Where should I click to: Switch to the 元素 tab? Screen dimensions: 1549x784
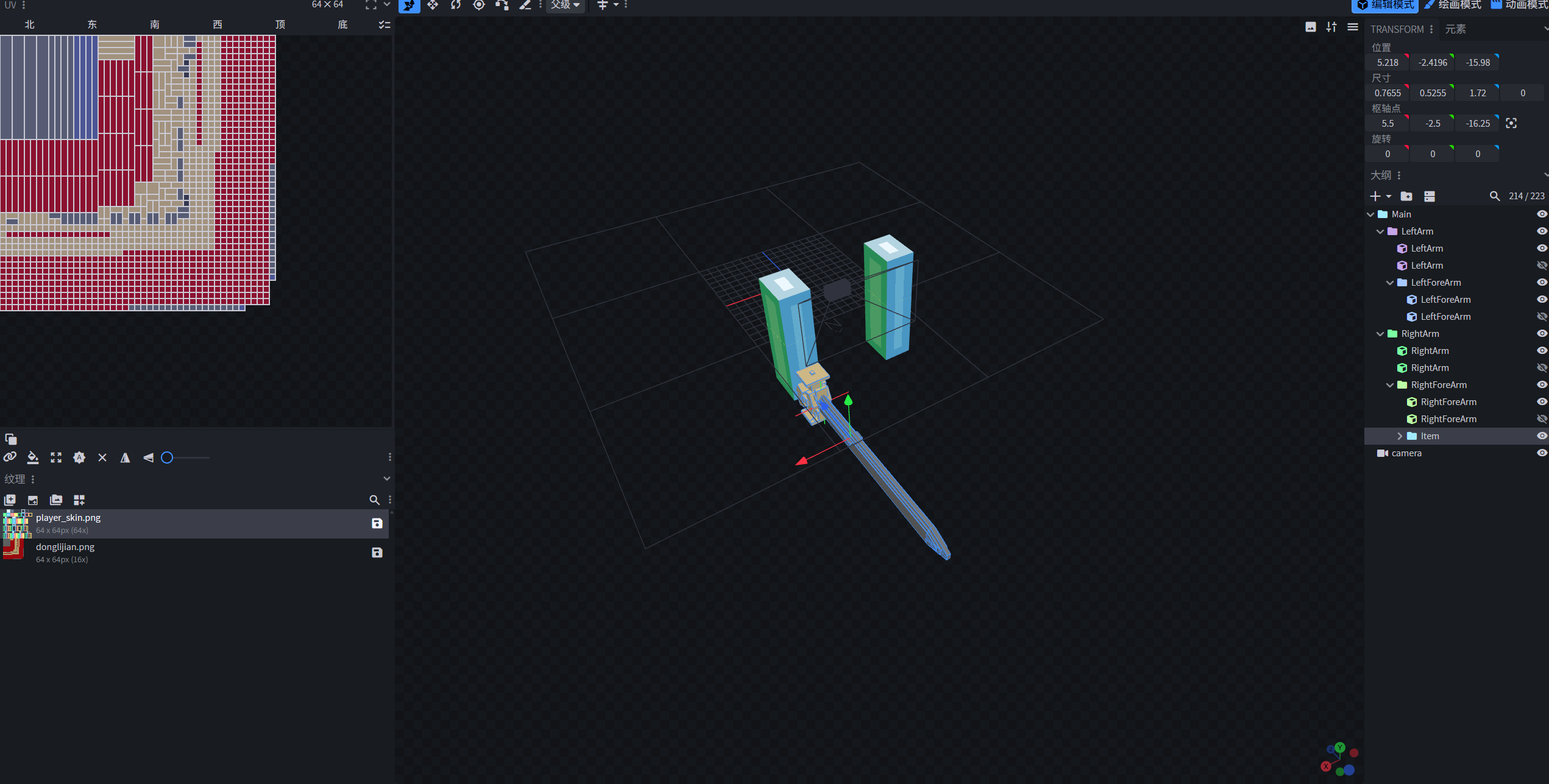click(x=1455, y=29)
